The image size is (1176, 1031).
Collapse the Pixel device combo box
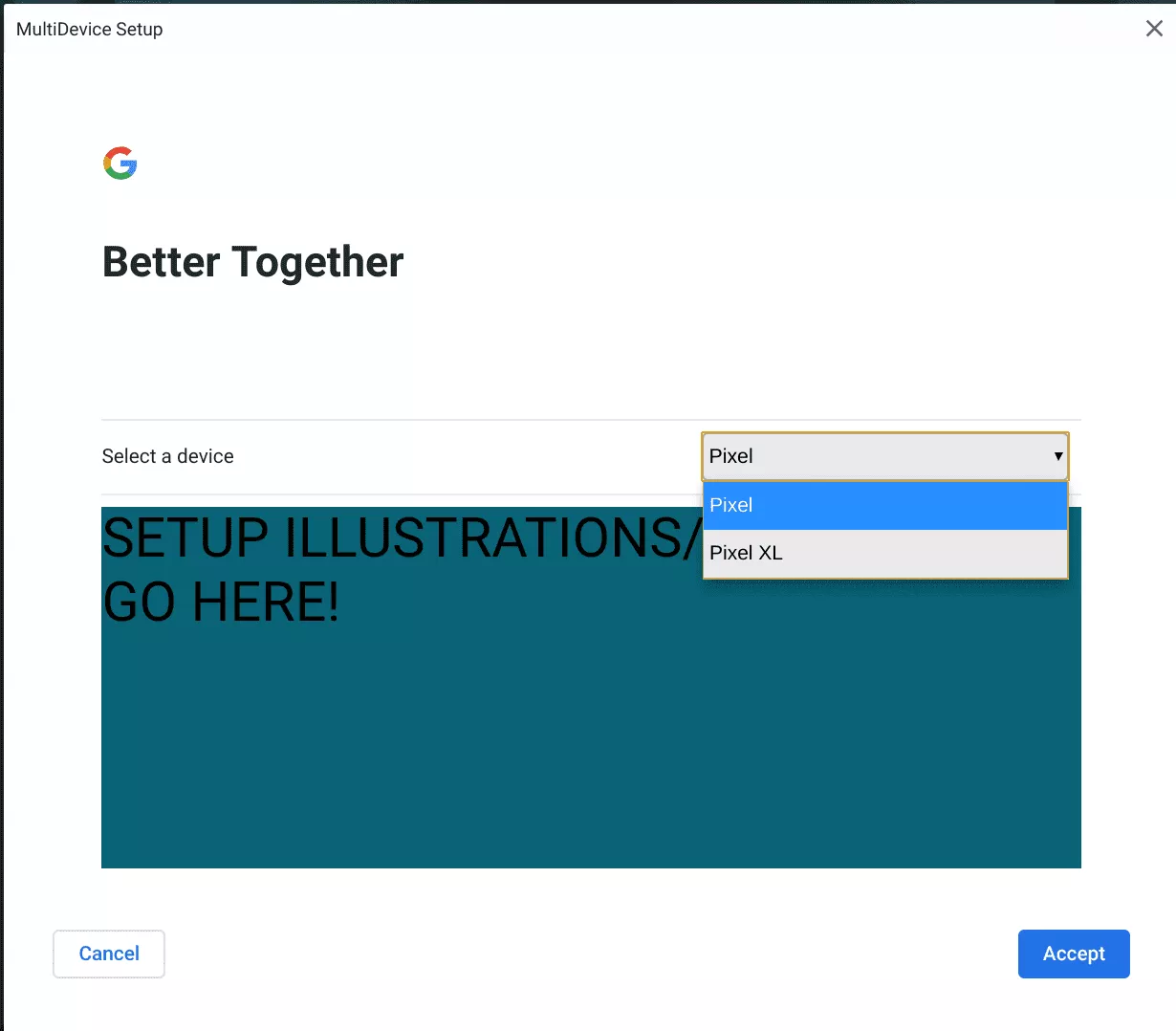[x=883, y=456]
